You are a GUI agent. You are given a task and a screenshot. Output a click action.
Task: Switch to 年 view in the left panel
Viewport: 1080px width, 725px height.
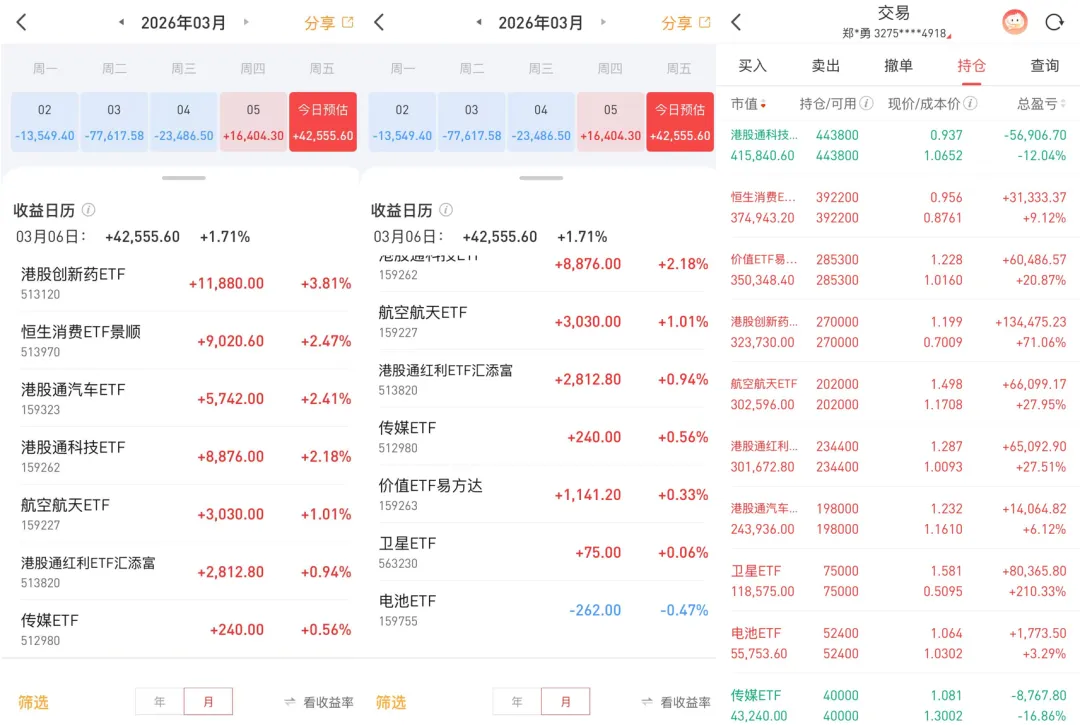tap(160, 702)
